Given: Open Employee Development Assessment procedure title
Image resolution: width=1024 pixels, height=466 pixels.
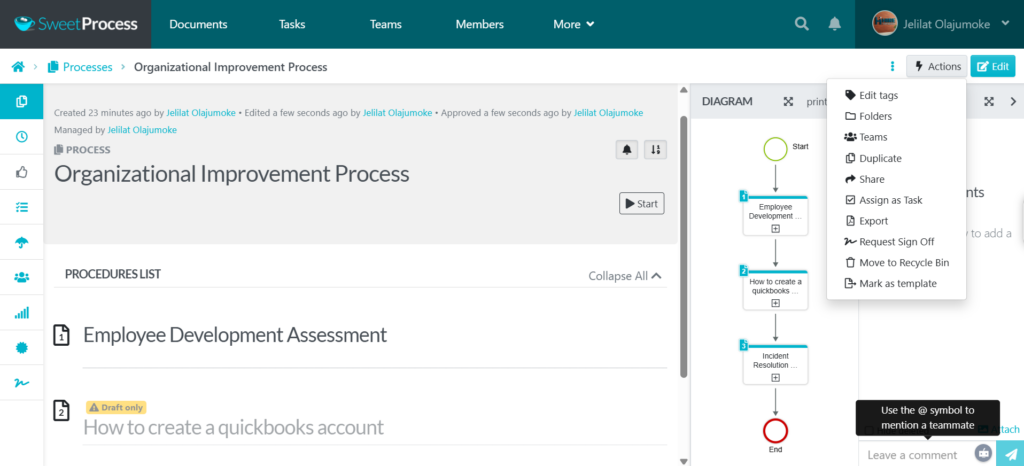Looking at the screenshot, I should [235, 335].
